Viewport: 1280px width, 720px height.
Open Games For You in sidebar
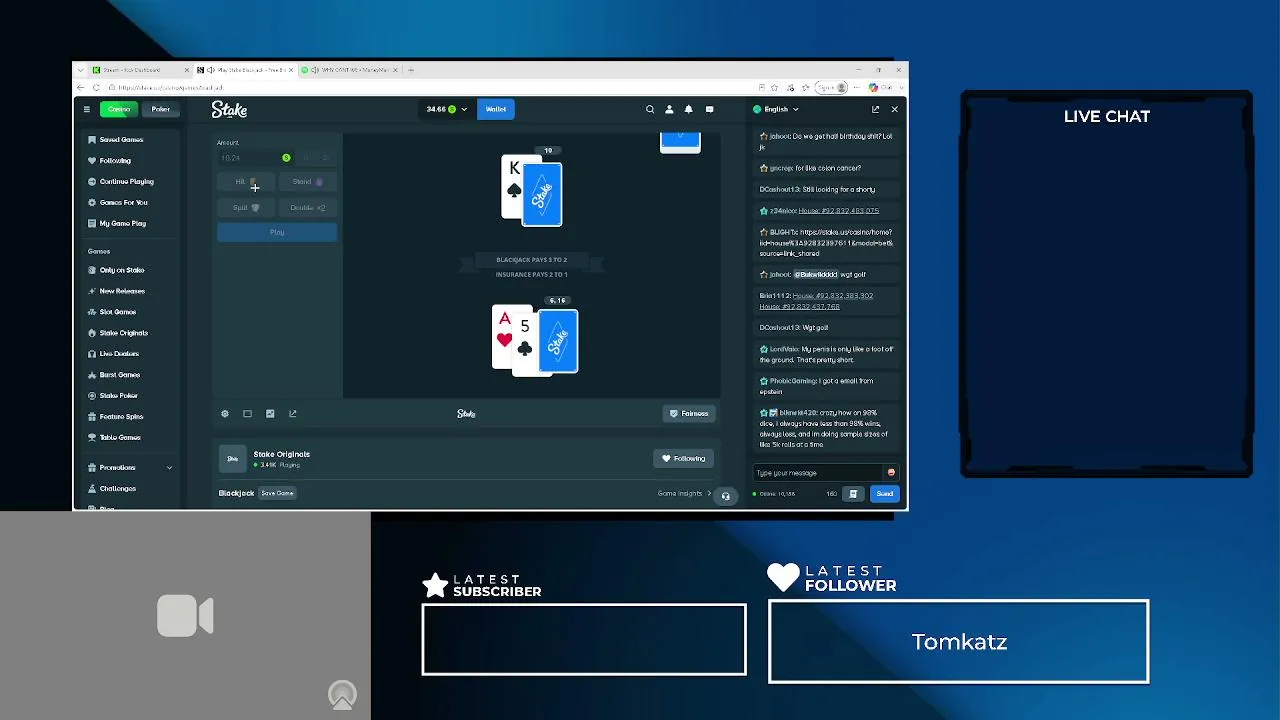[x=123, y=203]
